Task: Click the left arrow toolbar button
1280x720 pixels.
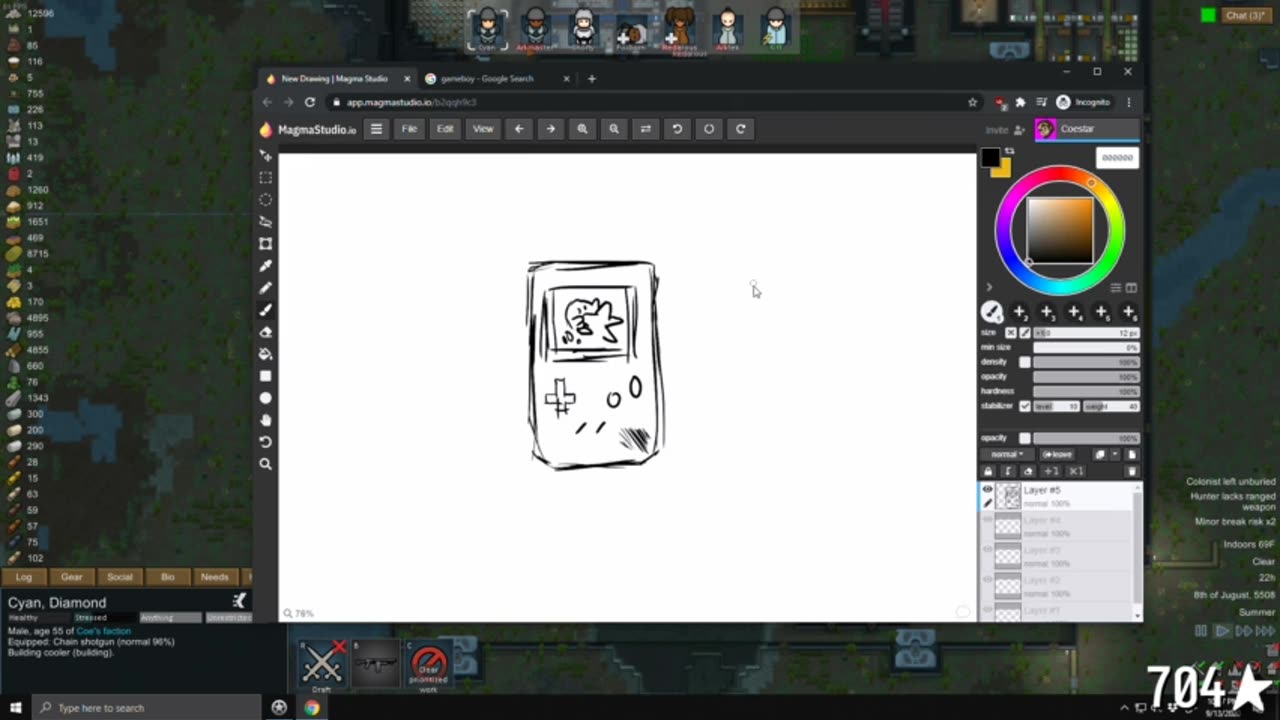Action: tap(518, 129)
